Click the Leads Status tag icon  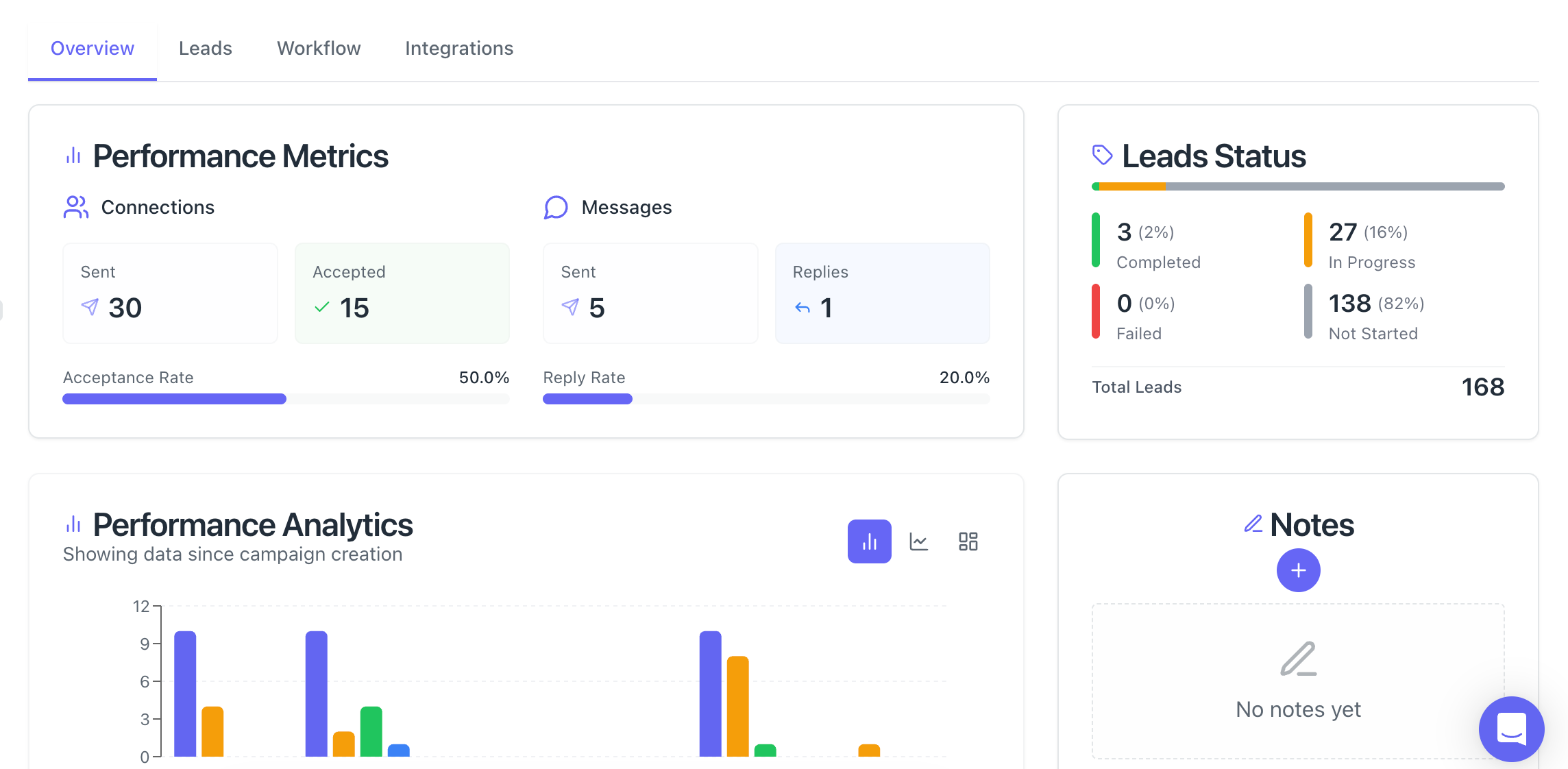tap(1102, 155)
